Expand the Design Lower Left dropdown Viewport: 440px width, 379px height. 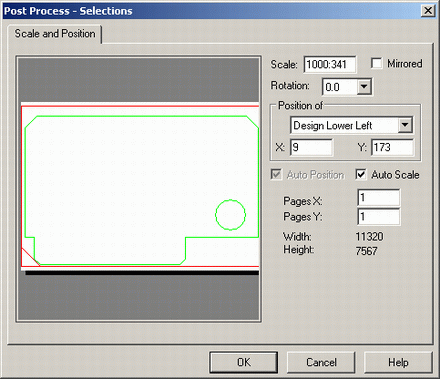point(405,125)
